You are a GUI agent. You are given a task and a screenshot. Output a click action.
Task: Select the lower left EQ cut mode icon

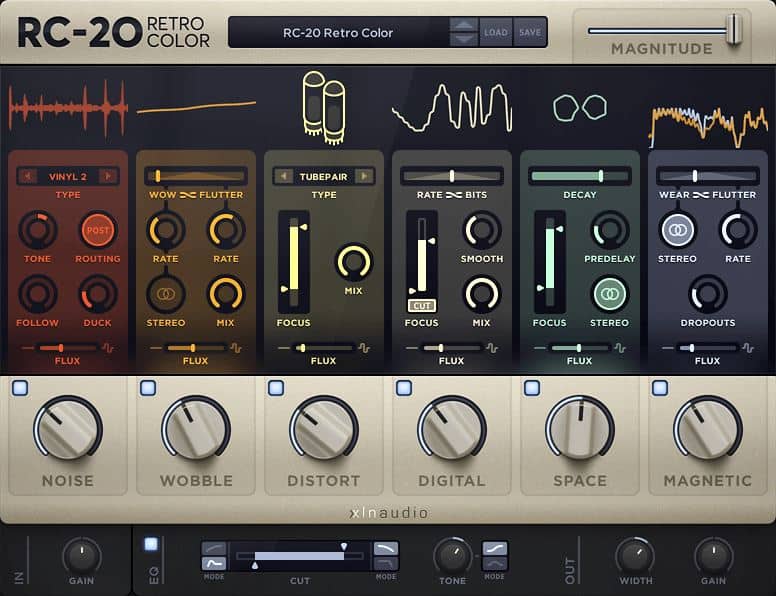[214, 563]
